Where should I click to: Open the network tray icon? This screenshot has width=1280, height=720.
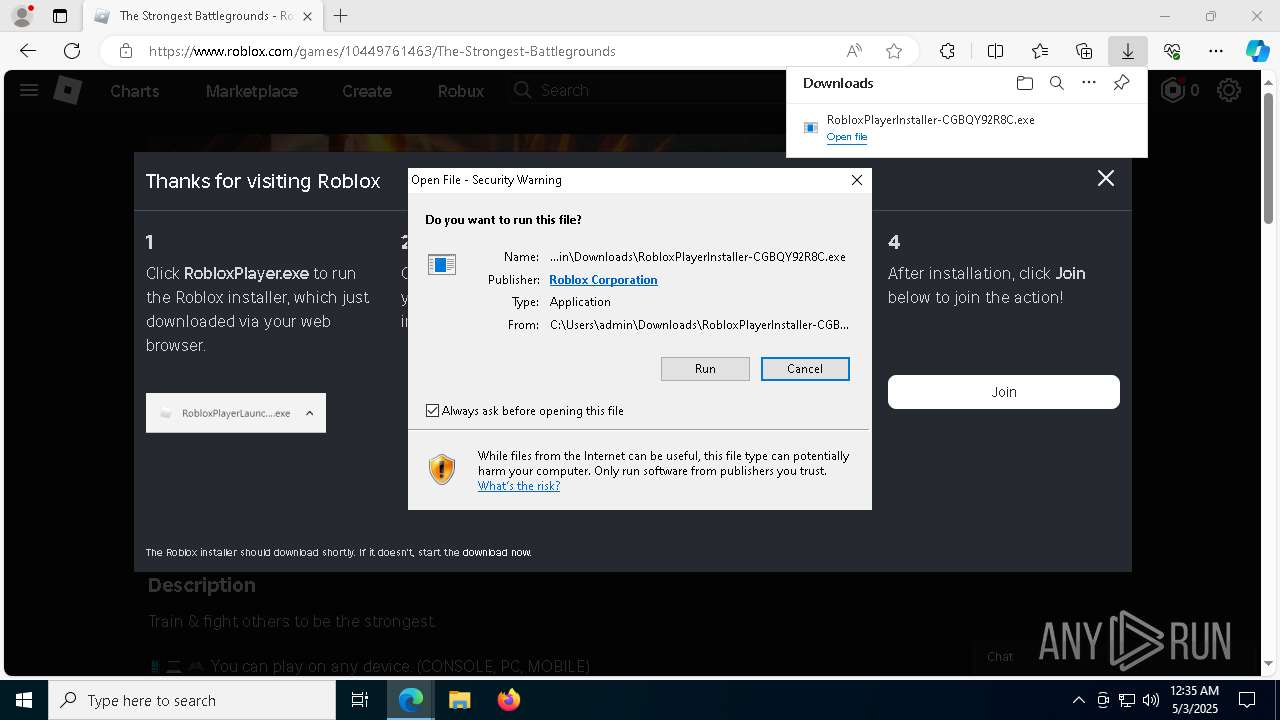[1126, 700]
